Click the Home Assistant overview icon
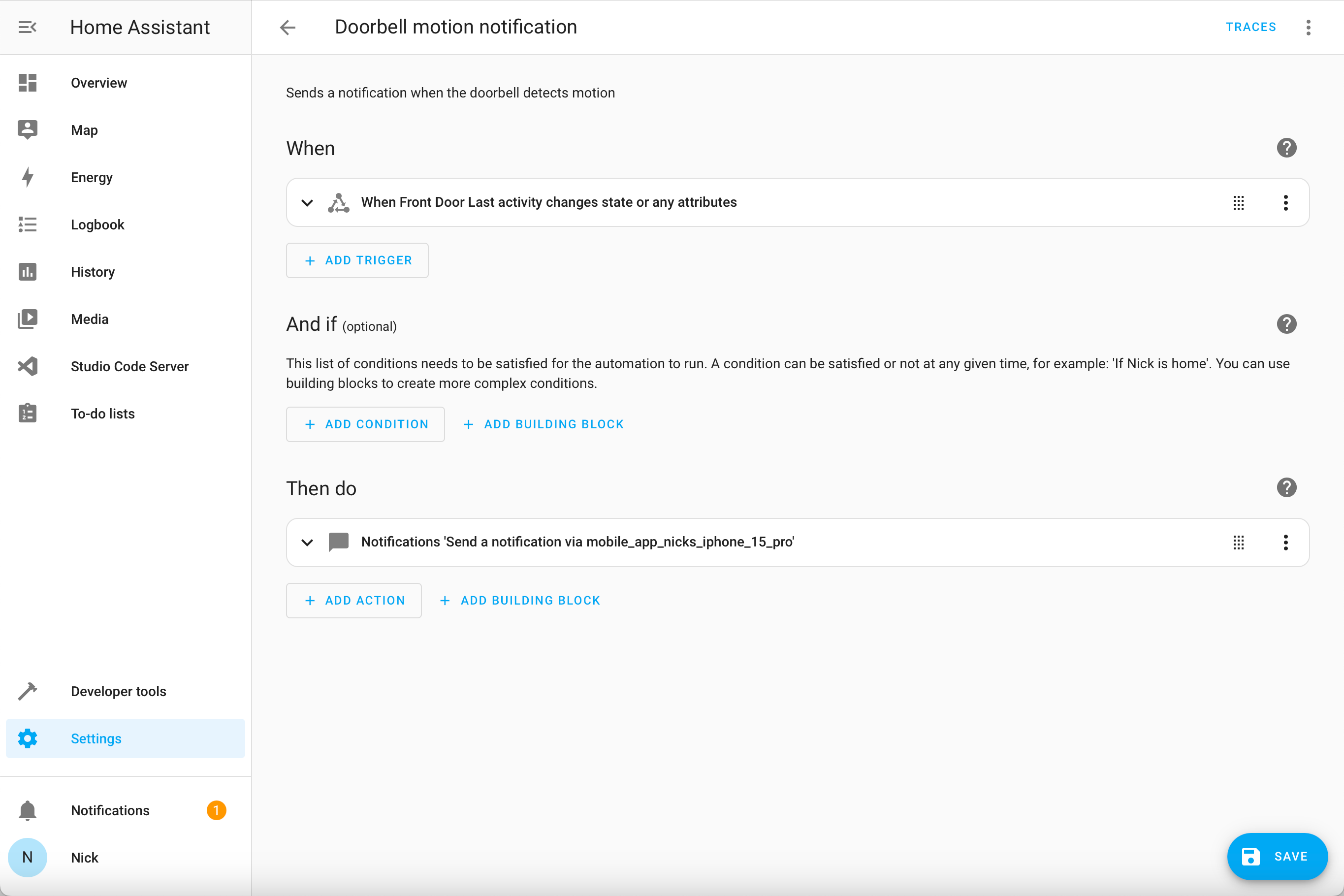Viewport: 1344px width, 896px height. [27, 83]
